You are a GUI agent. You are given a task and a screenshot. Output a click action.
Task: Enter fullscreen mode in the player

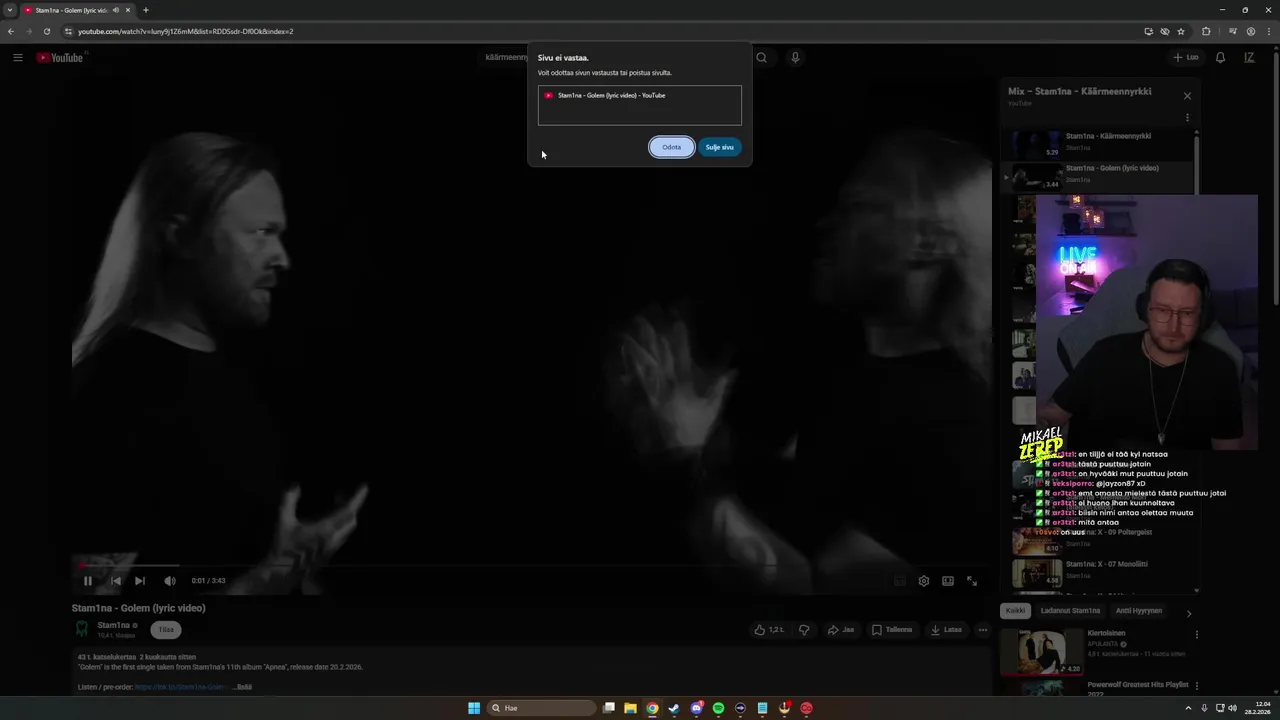pos(971,581)
